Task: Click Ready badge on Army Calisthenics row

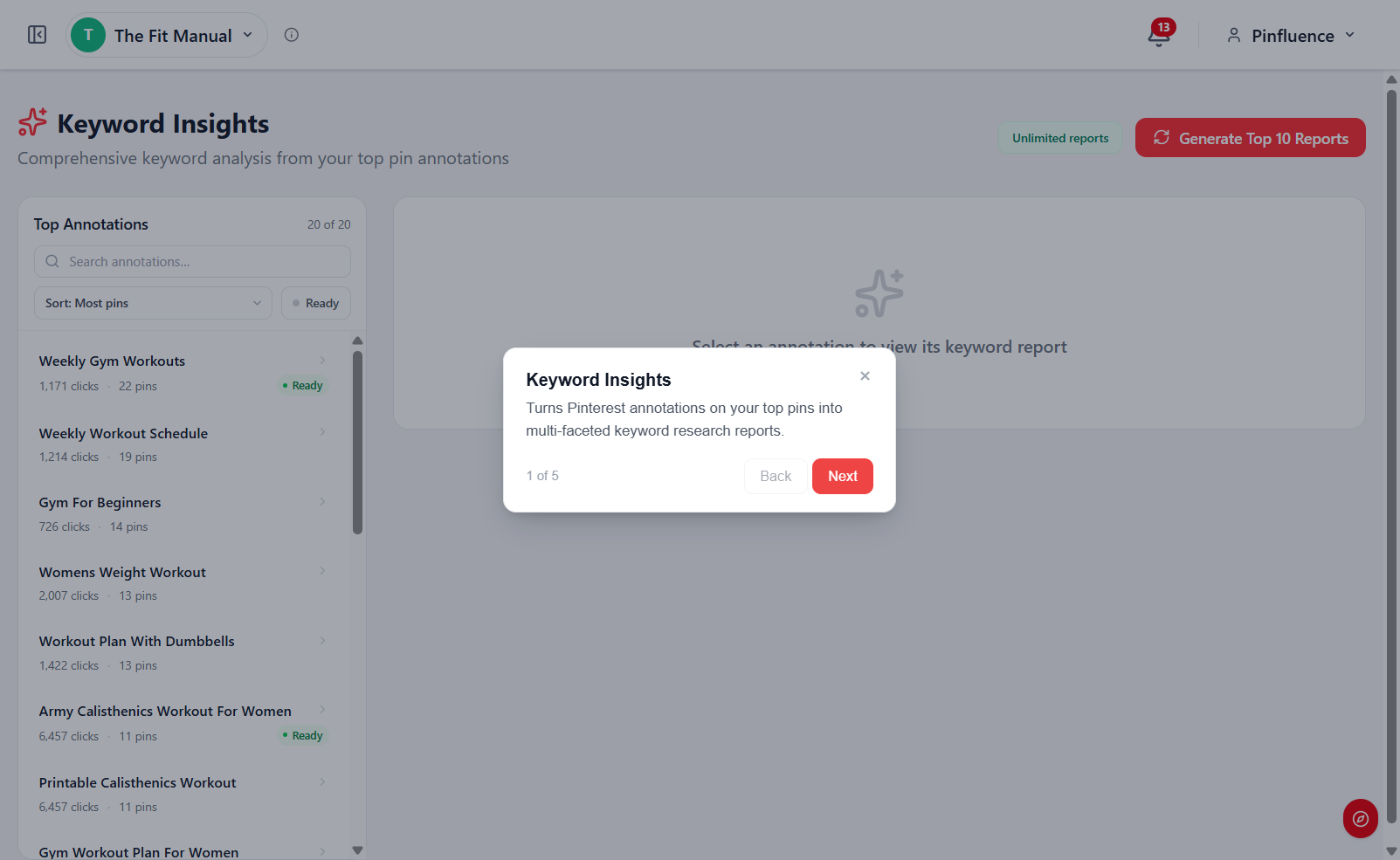Action: click(x=302, y=735)
